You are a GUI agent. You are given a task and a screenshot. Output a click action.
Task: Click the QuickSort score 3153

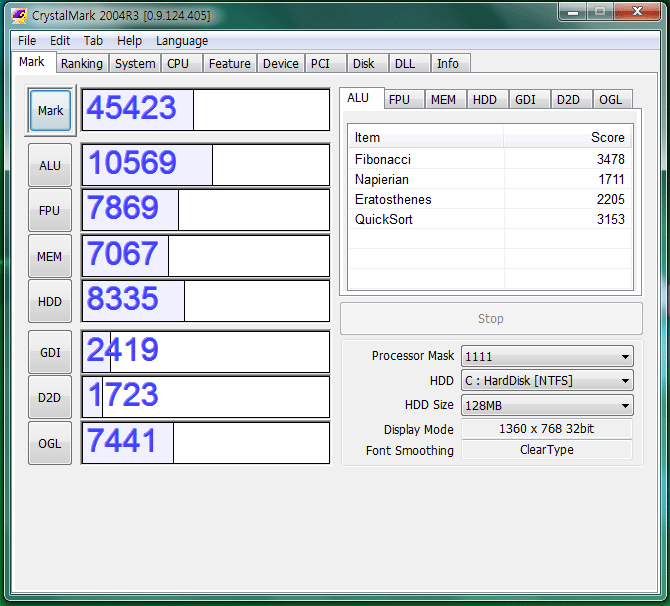pyautogui.click(x=611, y=219)
